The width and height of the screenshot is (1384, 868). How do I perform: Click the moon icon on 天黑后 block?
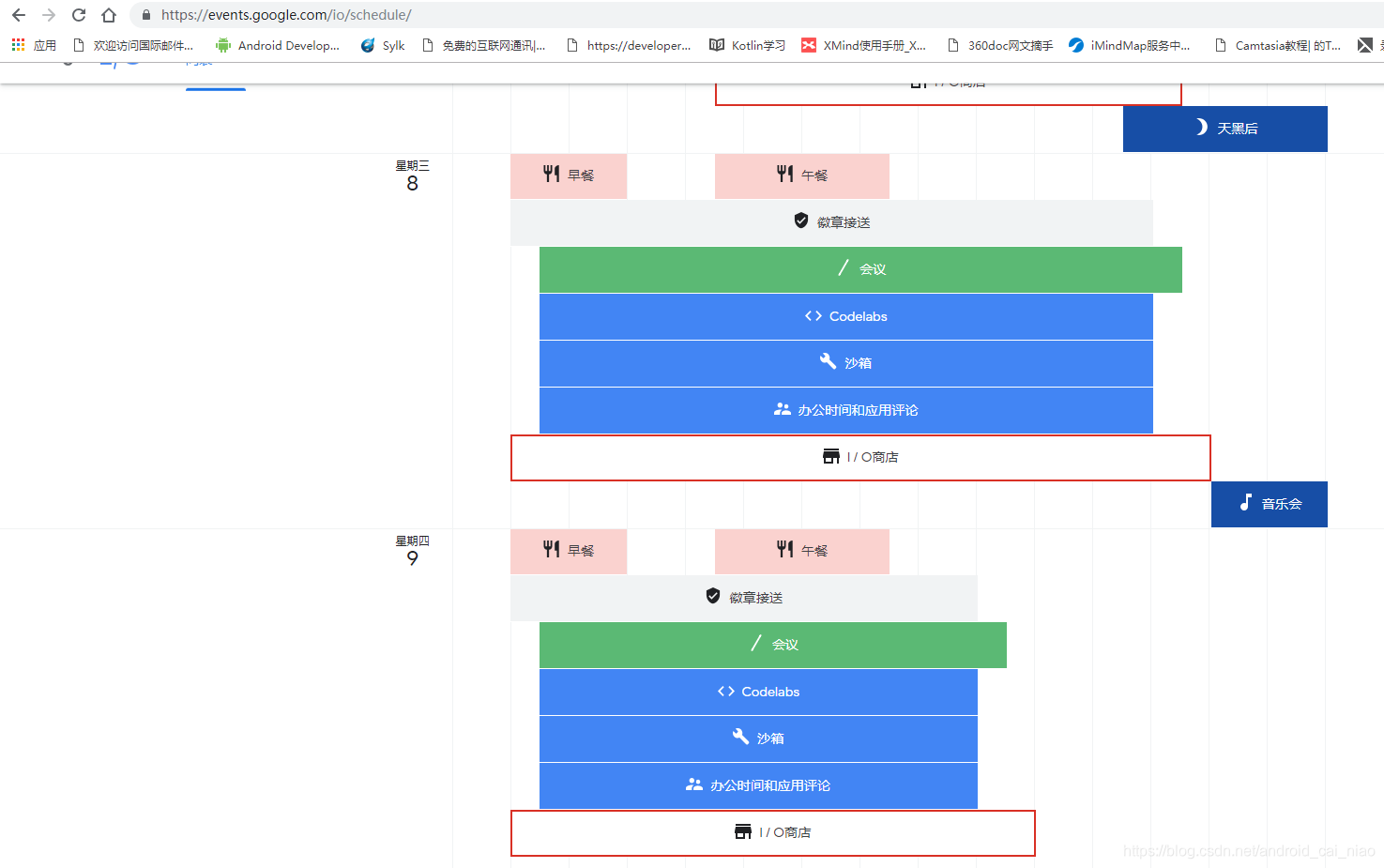(1201, 127)
